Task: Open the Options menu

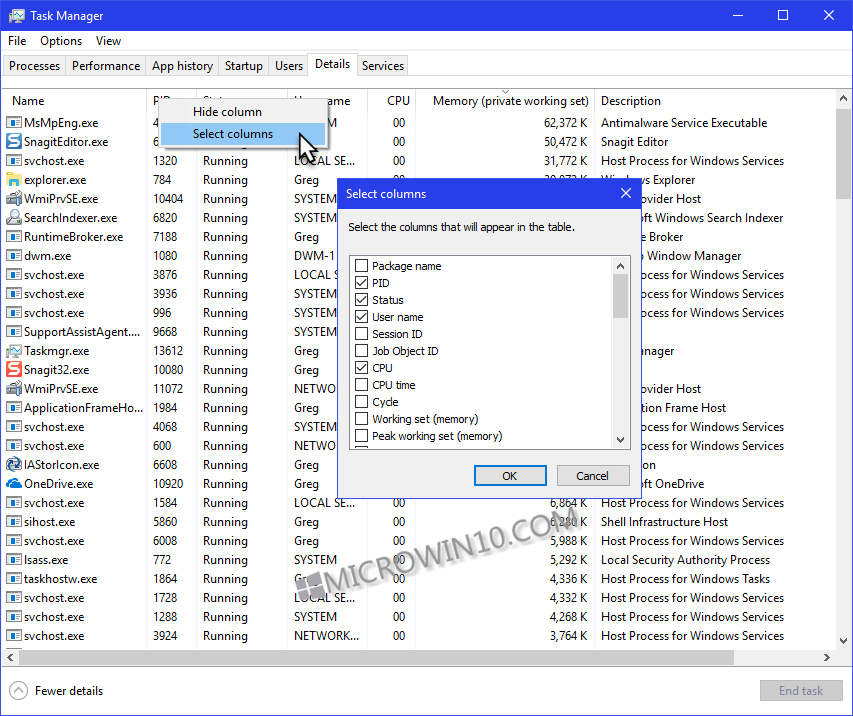Action: 61,41
